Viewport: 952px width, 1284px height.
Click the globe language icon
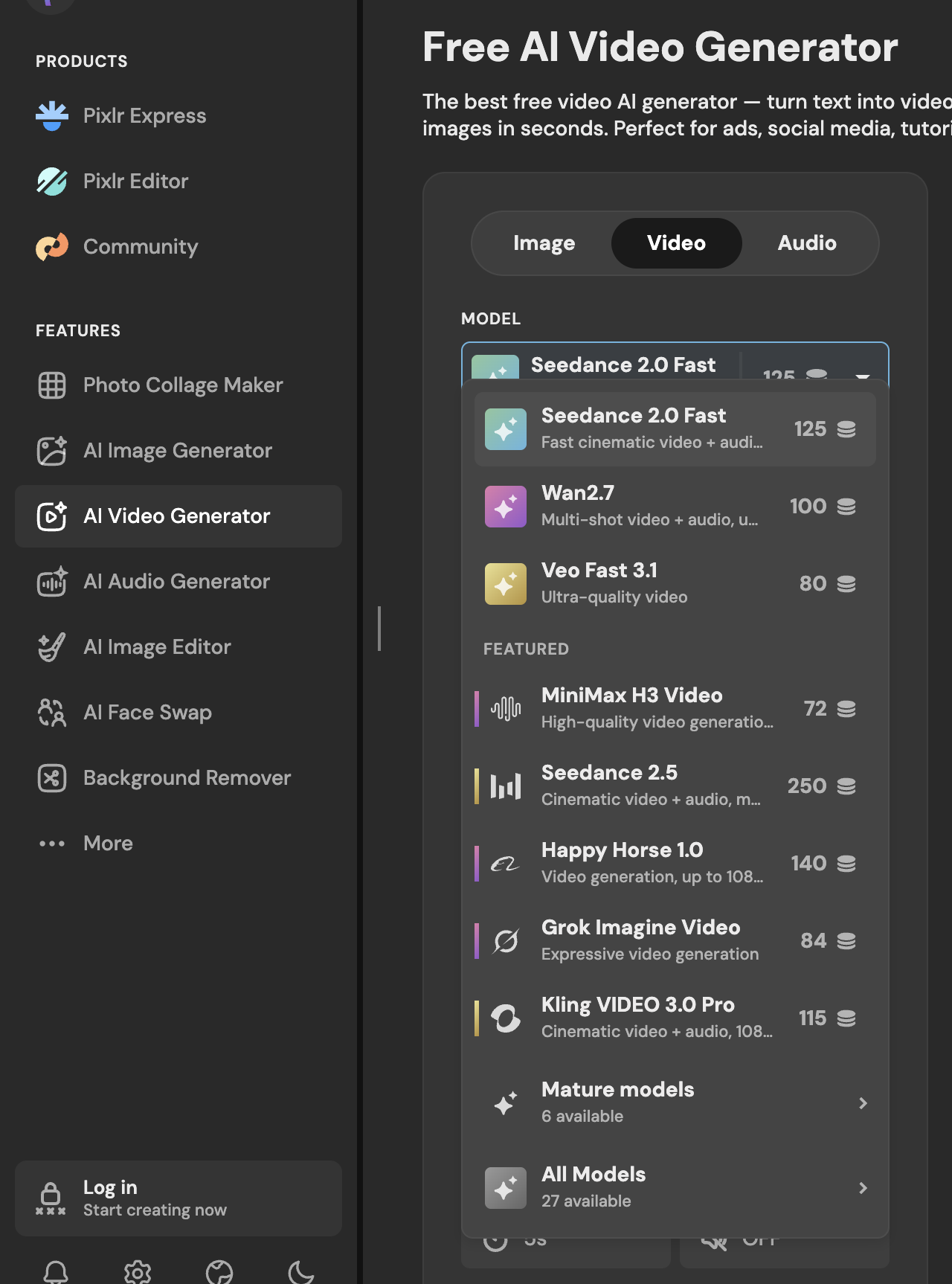pos(219,1272)
